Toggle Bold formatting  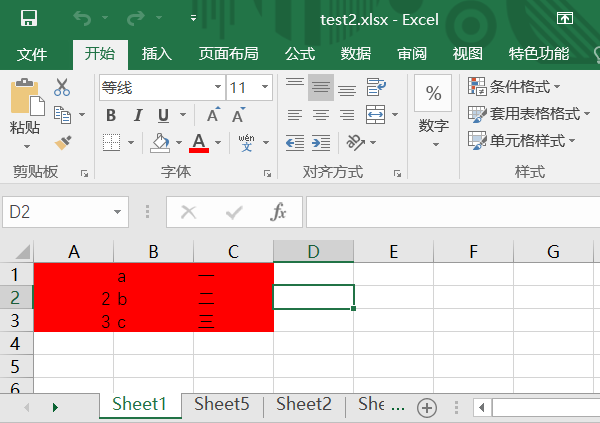click(112, 115)
